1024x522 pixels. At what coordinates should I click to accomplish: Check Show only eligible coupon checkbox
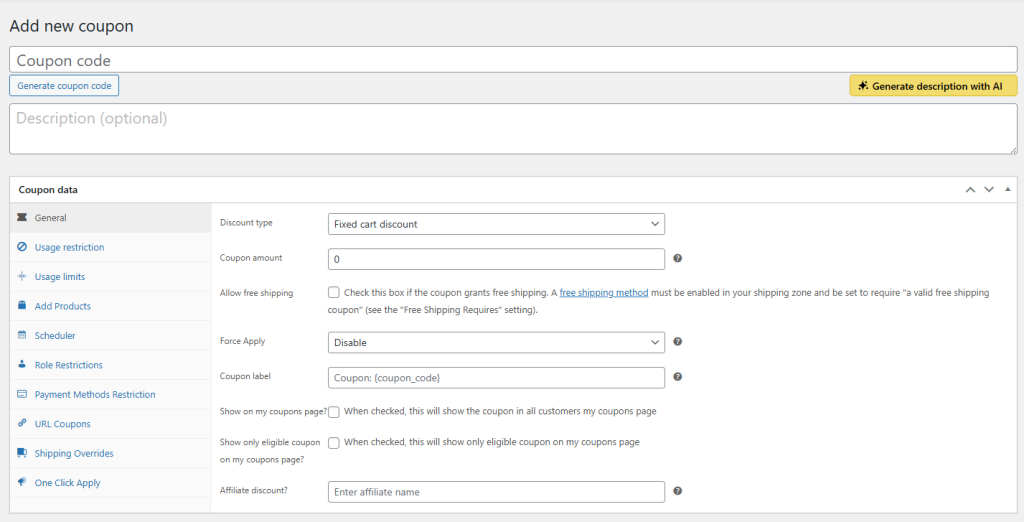pyautogui.click(x=334, y=442)
